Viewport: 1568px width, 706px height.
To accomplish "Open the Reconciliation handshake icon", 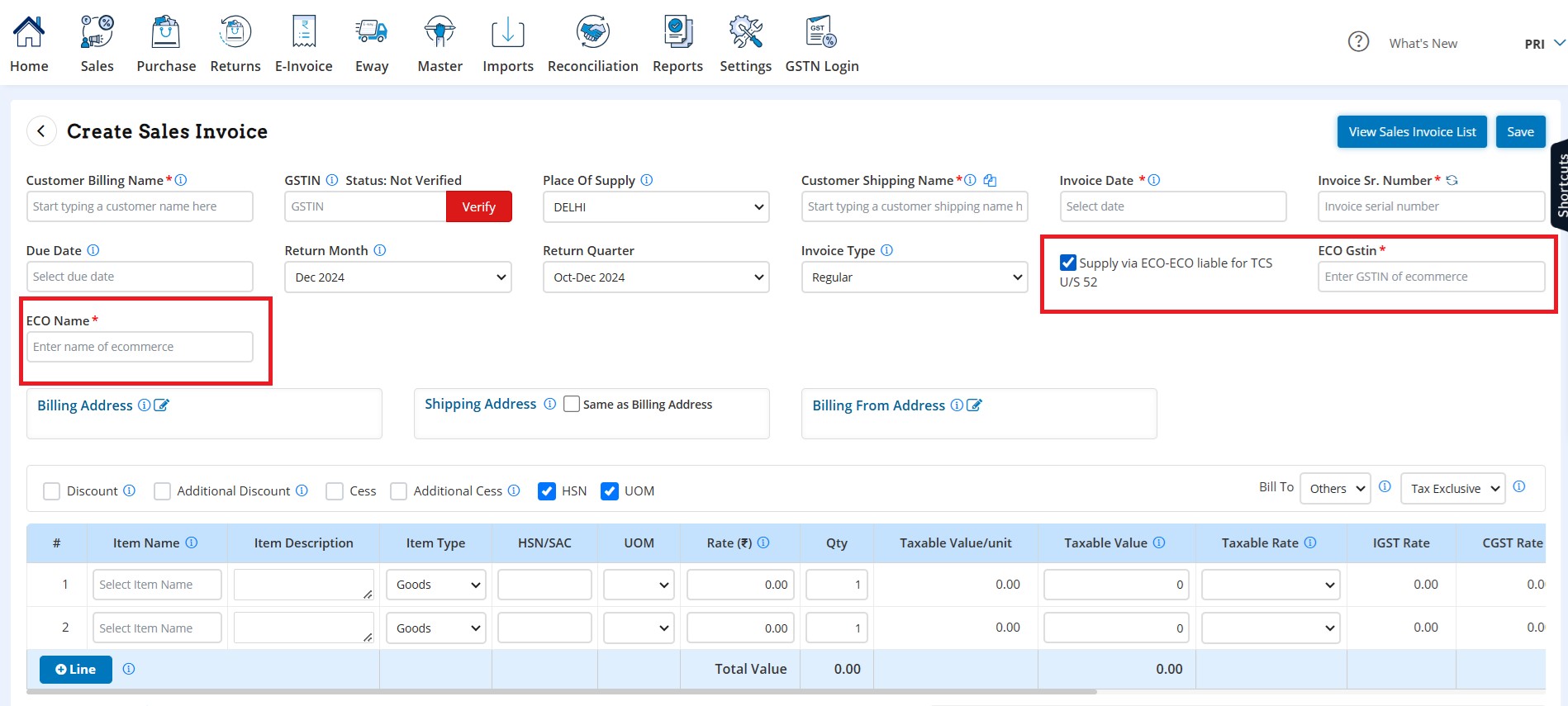I will tap(593, 32).
